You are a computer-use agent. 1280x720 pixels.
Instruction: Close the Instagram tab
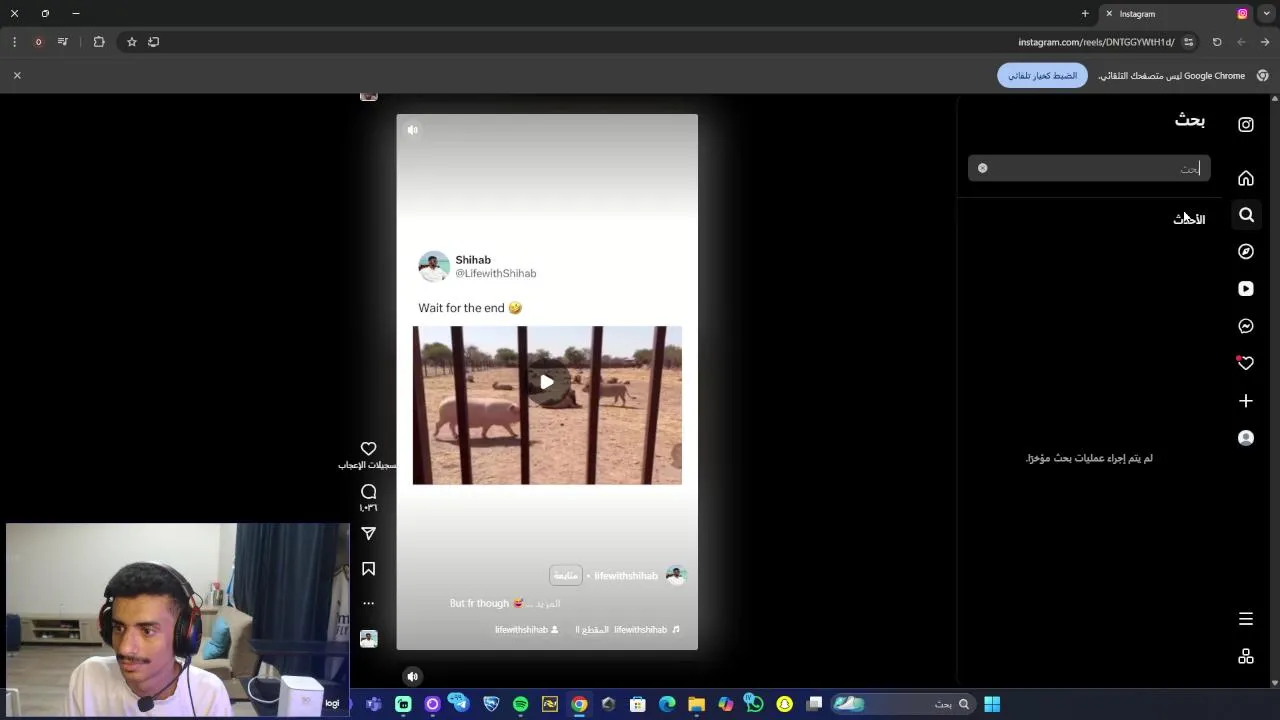coord(1109,14)
